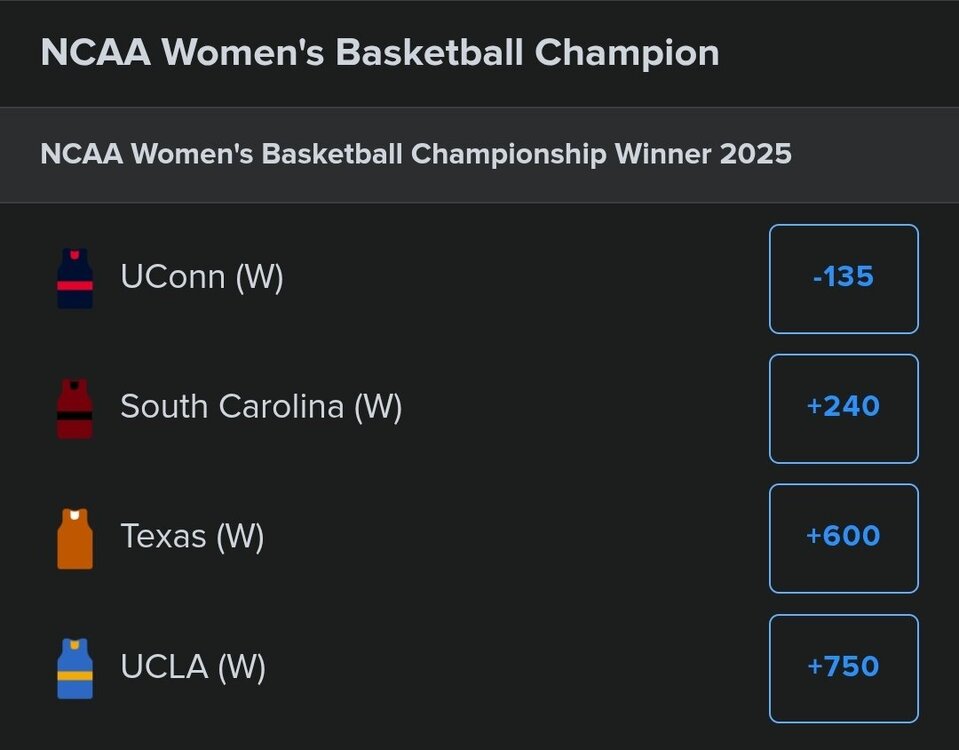This screenshot has height=750, width=959.
Task: Click the black stripe on South Carolina's jersey
Action: point(75,413)
